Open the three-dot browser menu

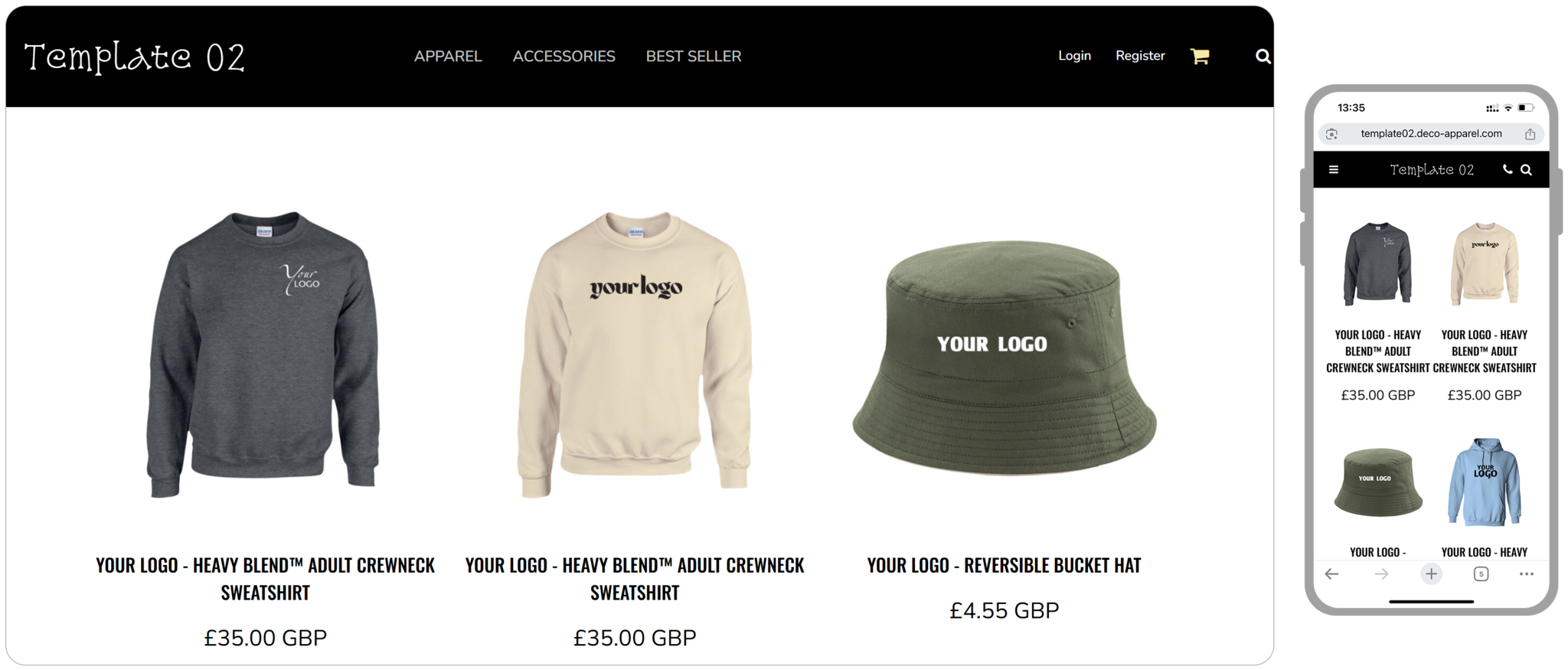tap(1526, 574)
